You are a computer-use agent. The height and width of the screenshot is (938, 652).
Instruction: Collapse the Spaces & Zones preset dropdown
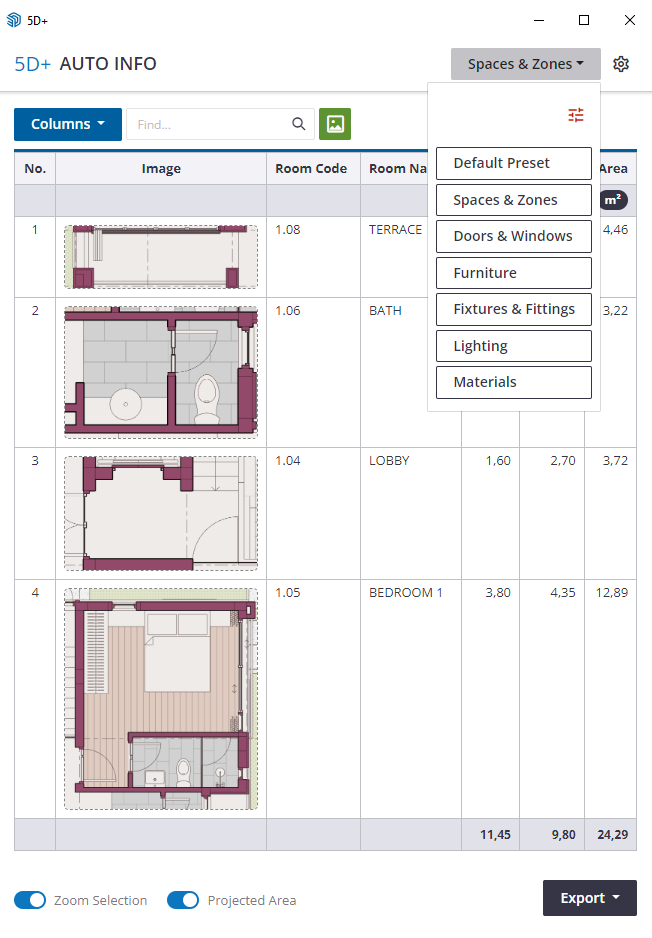click(526, 64)
